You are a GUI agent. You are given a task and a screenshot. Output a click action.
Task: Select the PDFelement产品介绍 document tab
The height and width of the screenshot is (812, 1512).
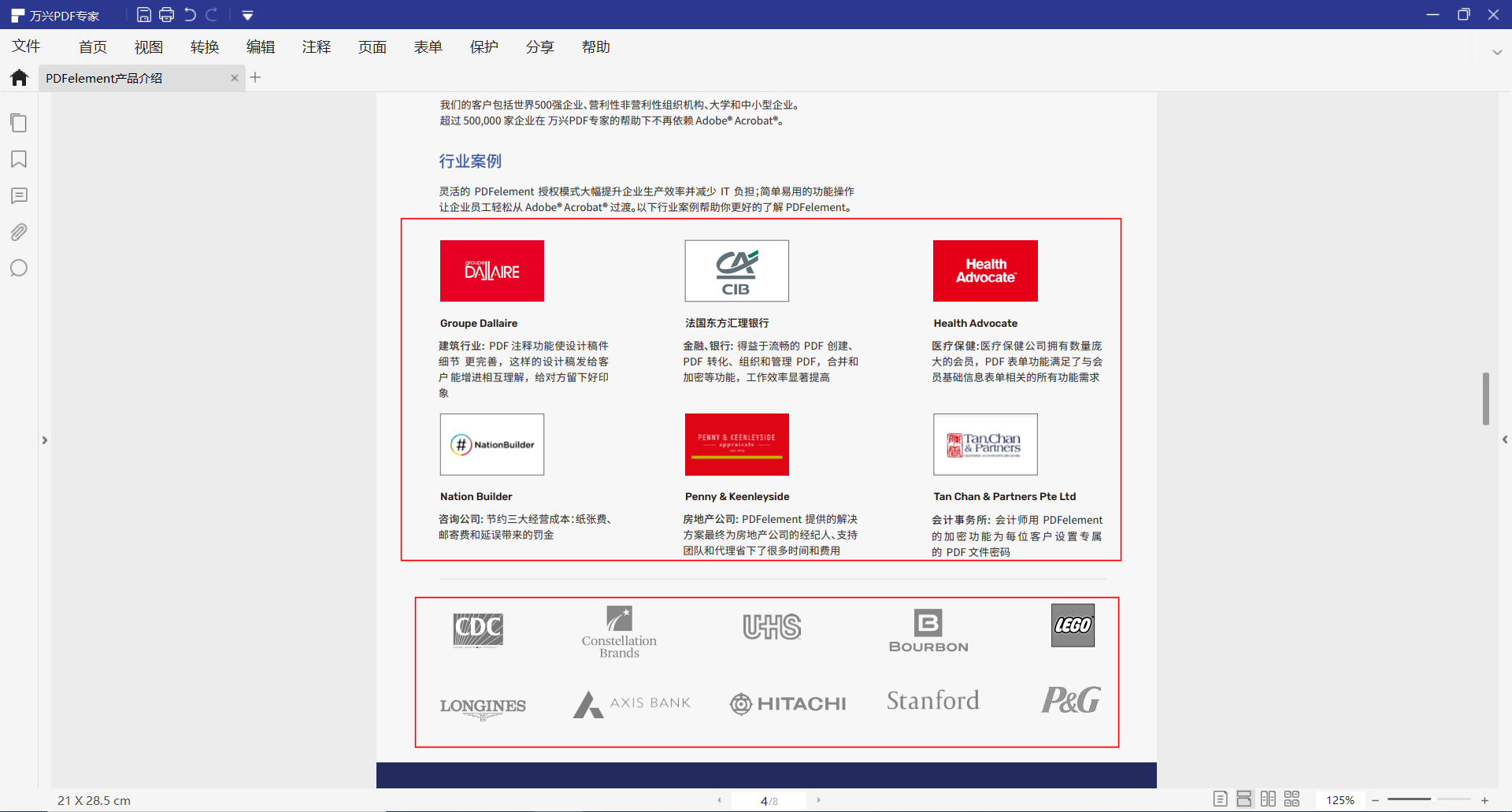point(142,78)
